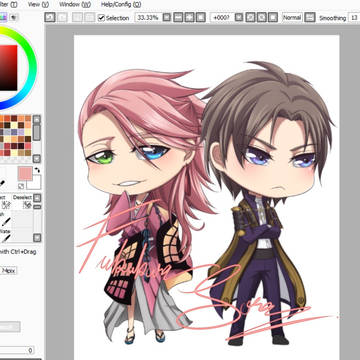The height and width of the screenshot is (360, 360).
Task: Swap foreground and background colors via curved arrow
Action: point(37,170)
